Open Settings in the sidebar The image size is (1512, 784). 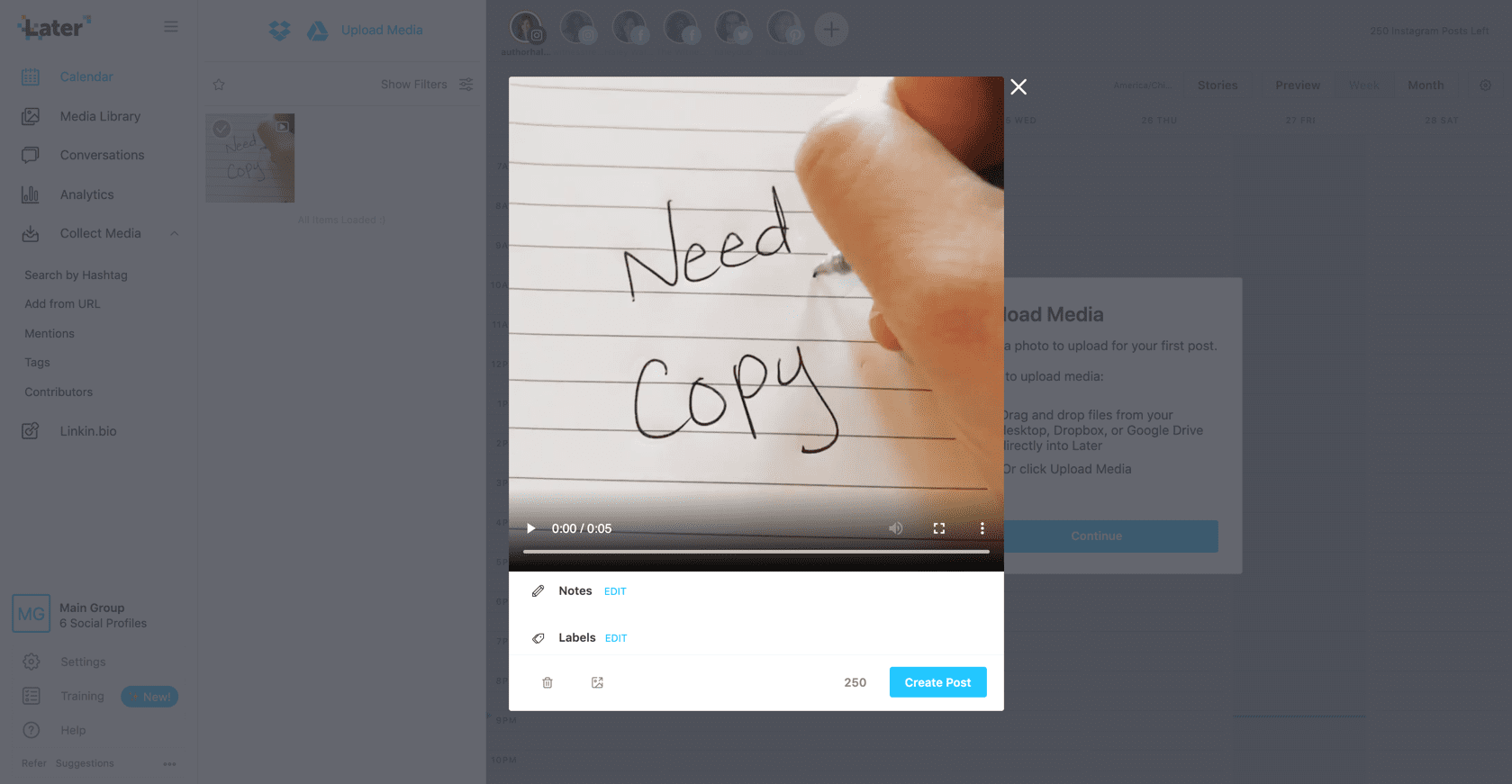point(83,662)
